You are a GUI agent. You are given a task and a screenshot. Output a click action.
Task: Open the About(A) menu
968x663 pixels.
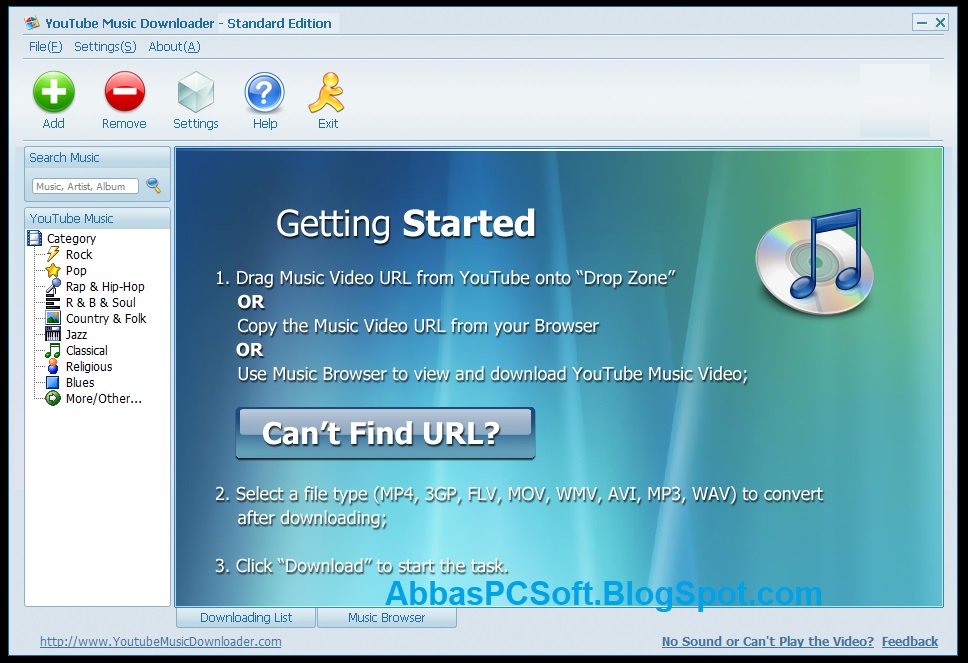pos(174,47)
